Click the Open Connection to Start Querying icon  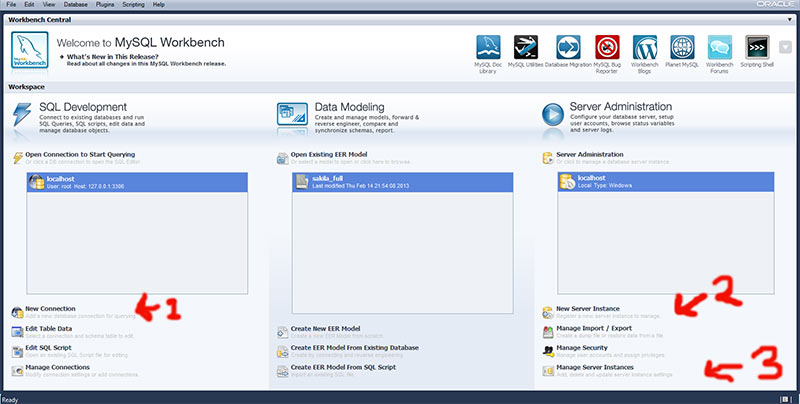pos(18,158)
